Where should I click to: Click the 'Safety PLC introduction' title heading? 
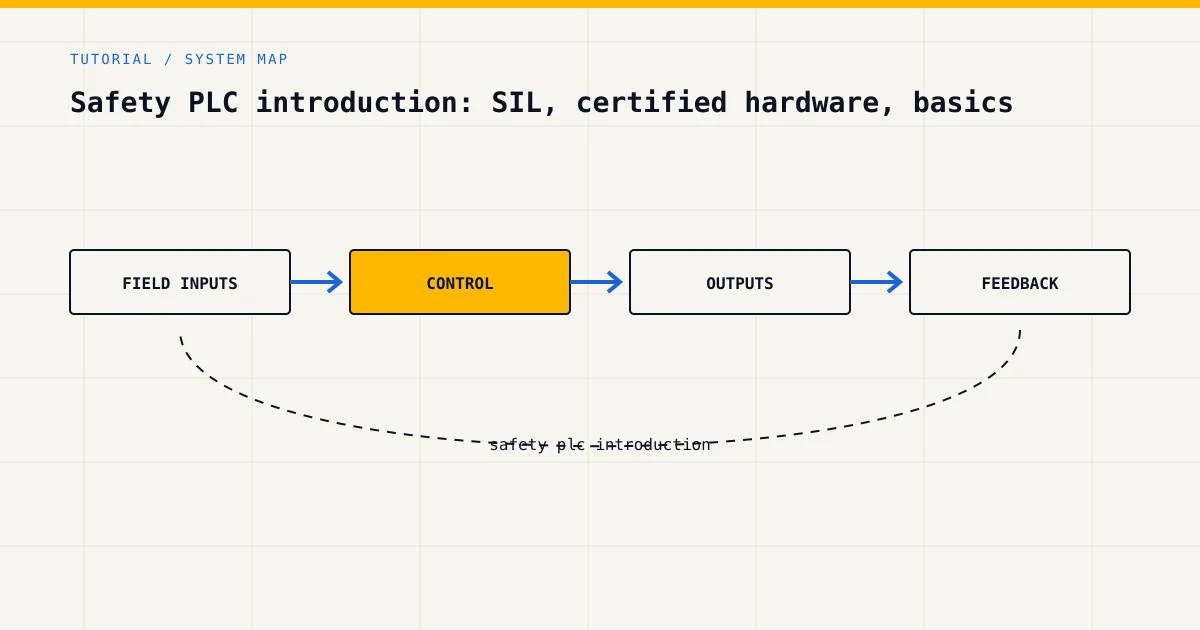pos(541,102)
